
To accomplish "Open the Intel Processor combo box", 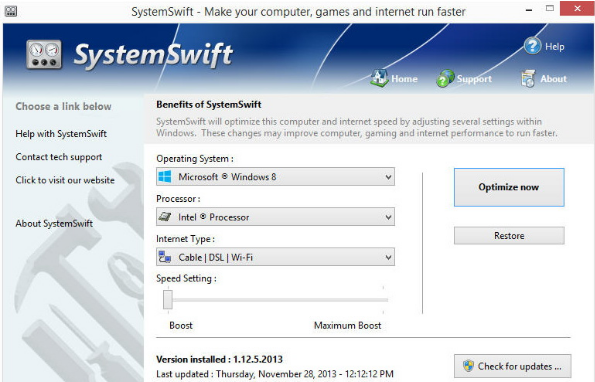I will point(275,217).
